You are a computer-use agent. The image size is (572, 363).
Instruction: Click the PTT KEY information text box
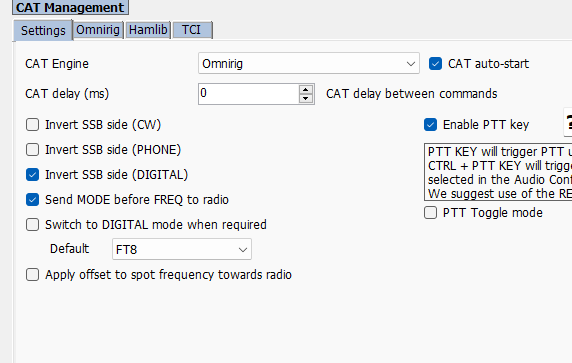(498, 172)
